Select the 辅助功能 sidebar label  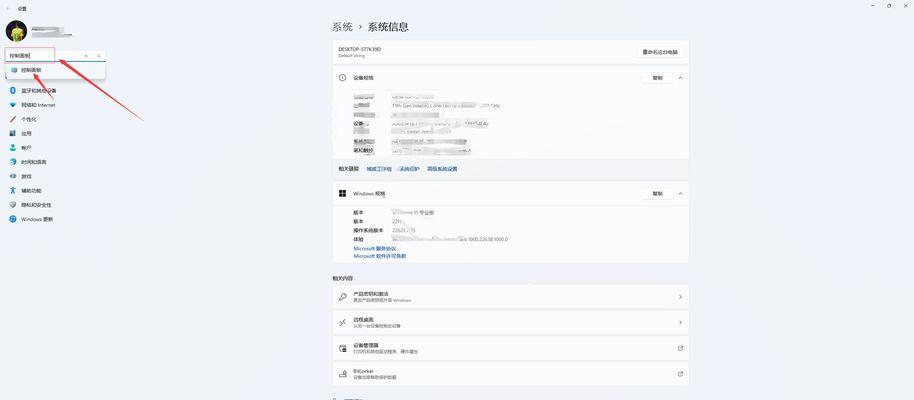31,191
